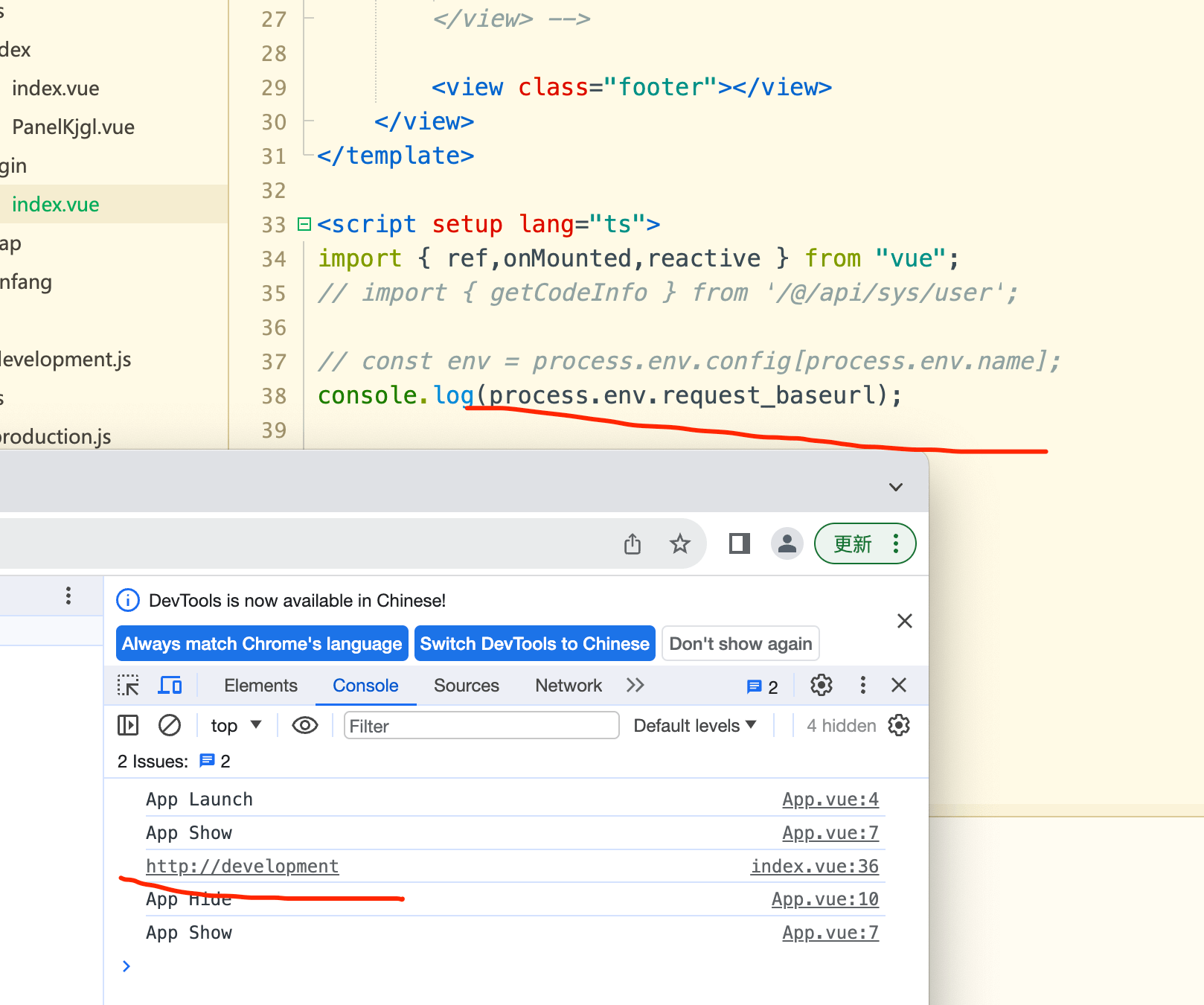Open the Default levels dropdown
This screenshot has height=1005, width=1204.
(694, 725)
